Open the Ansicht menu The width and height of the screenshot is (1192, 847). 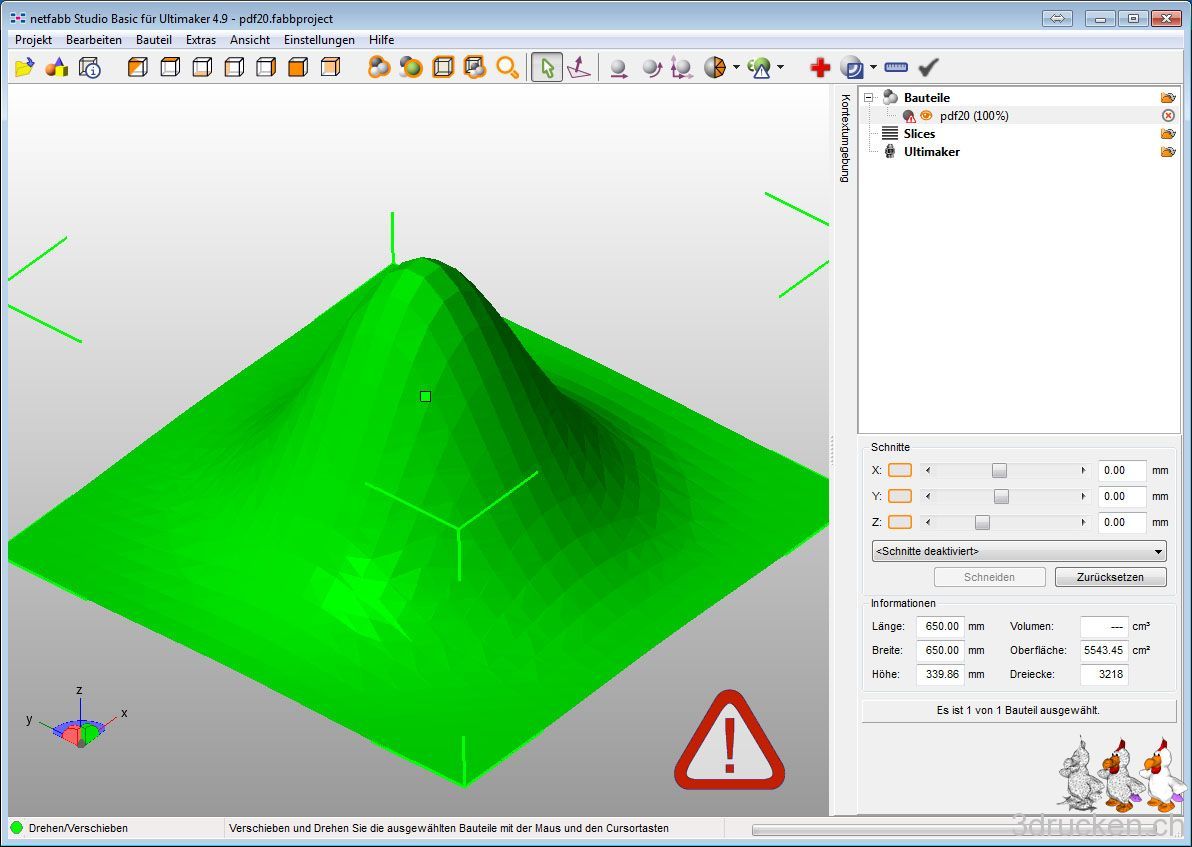click(250, 40)
